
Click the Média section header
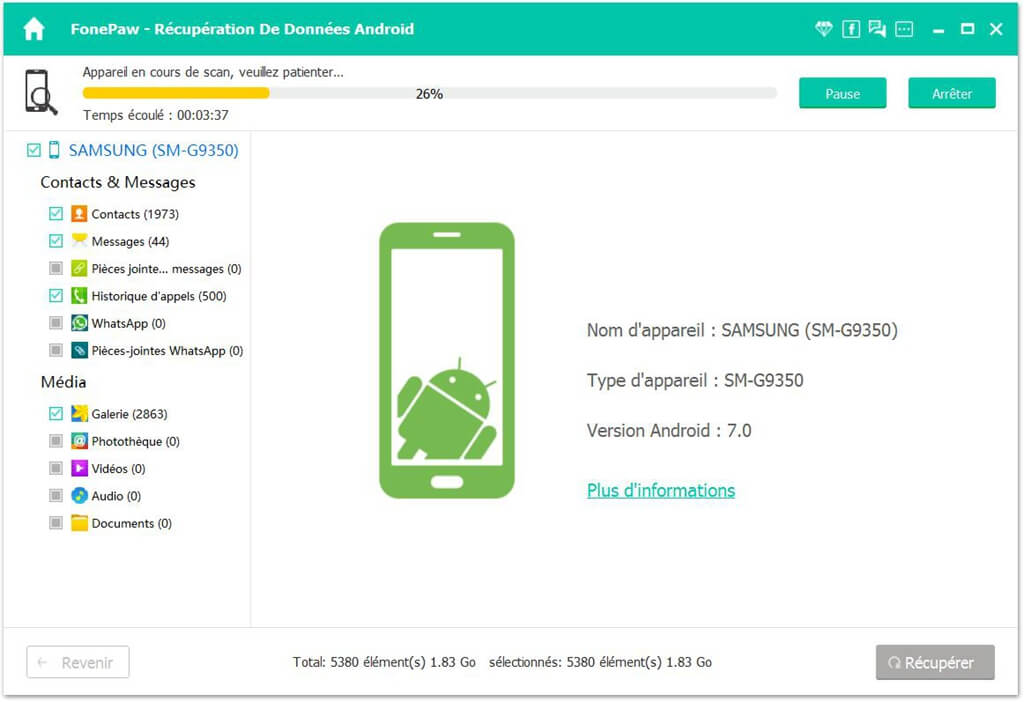tap(63, 382)
